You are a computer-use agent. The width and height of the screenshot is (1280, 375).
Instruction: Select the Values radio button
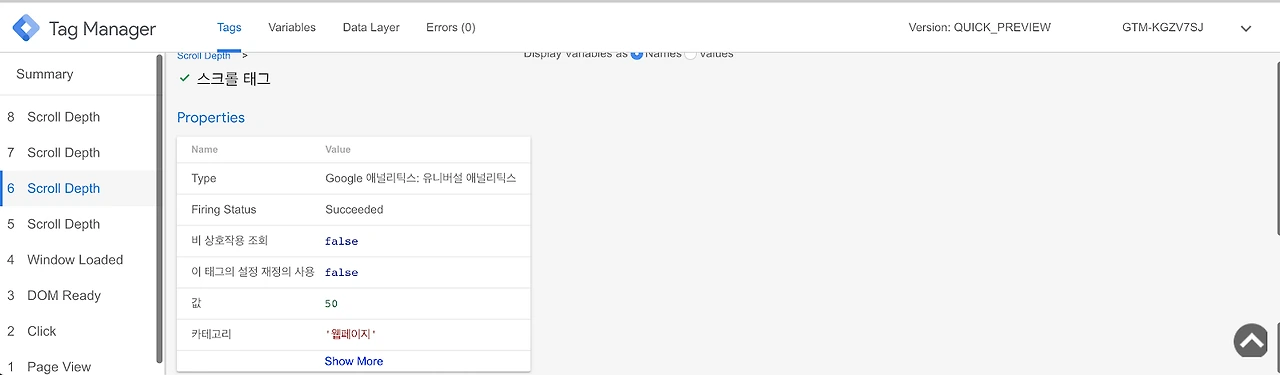(x=690, y=54)
